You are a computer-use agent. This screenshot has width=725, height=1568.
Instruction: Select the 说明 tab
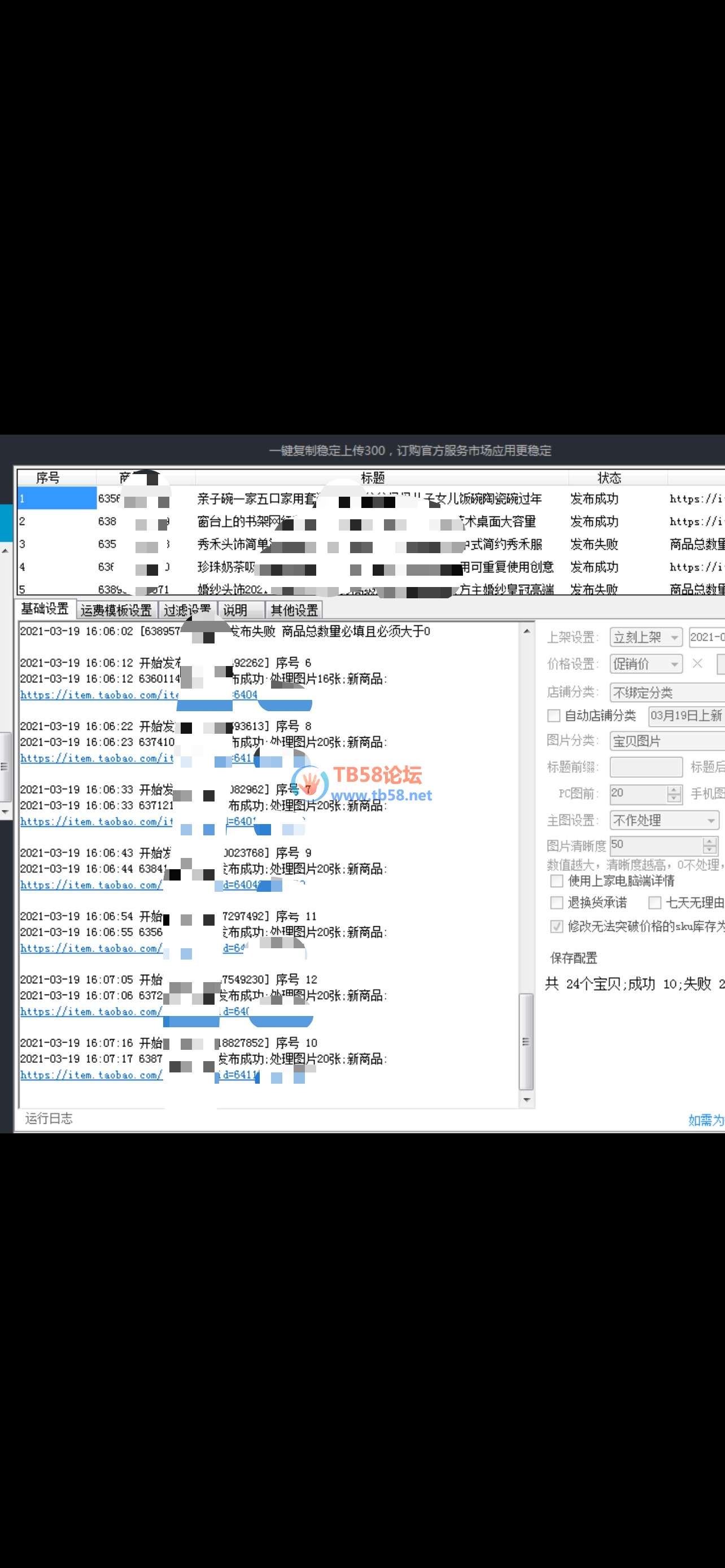tap(235, 610)
